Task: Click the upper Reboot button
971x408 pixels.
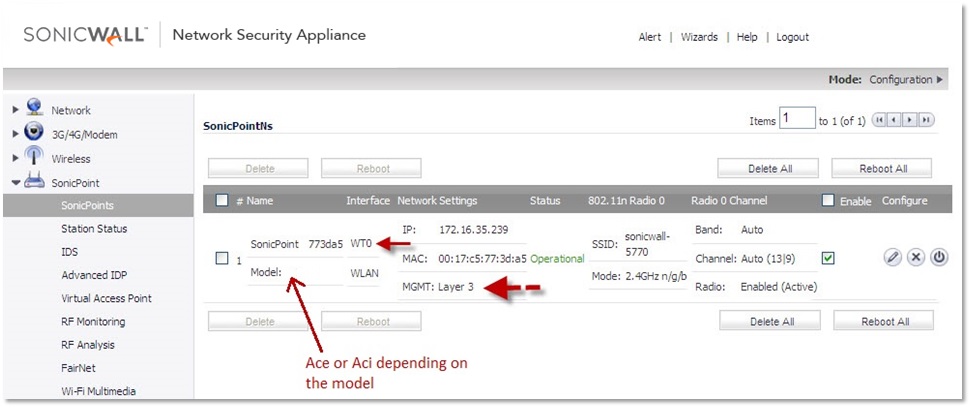Action: 371,168
